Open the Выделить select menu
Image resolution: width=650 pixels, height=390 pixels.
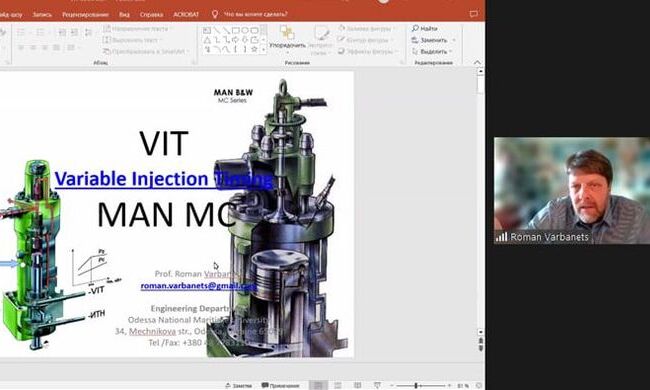pyautogui.click(x=432, y=52)
